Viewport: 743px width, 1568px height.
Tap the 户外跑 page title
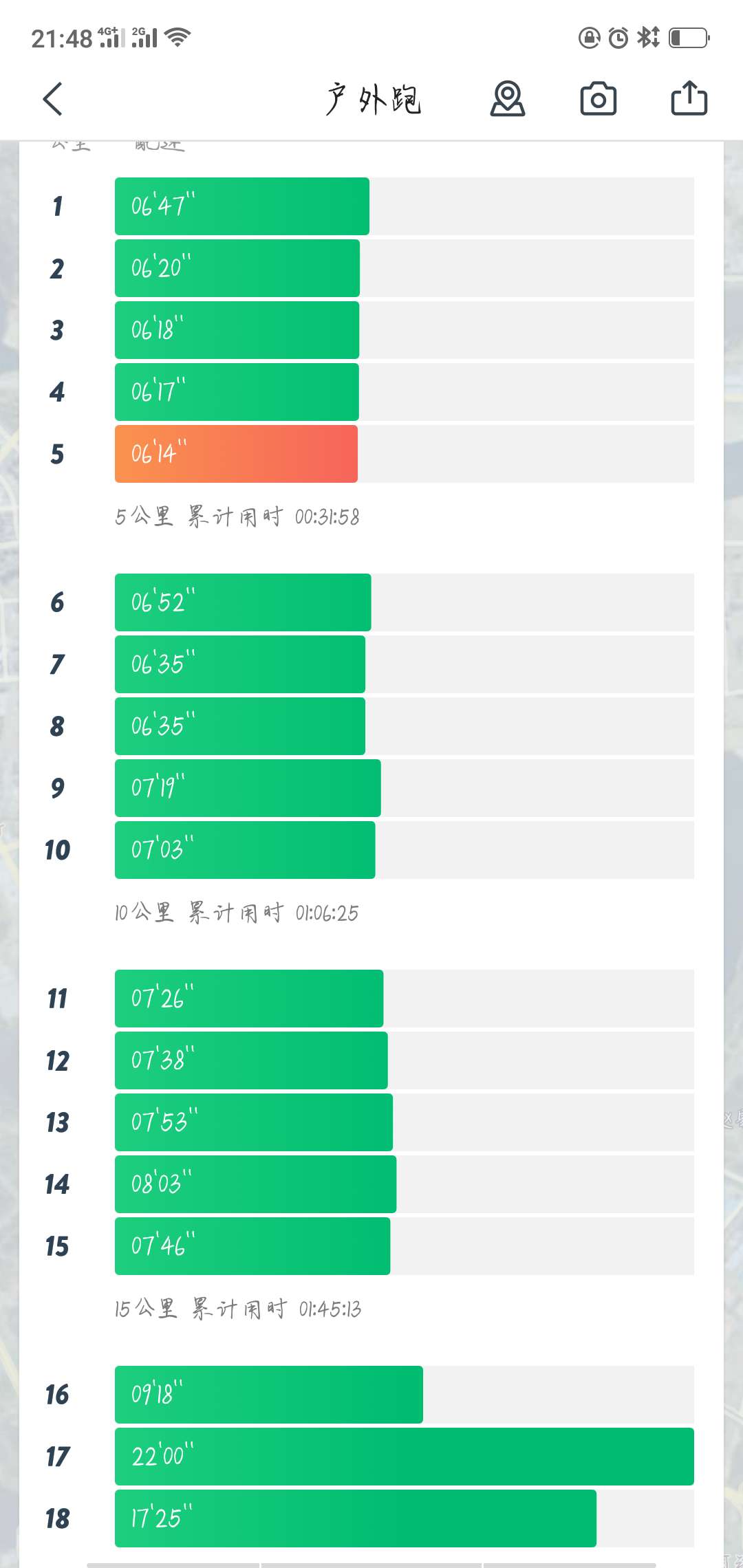(x=374, y=99)
